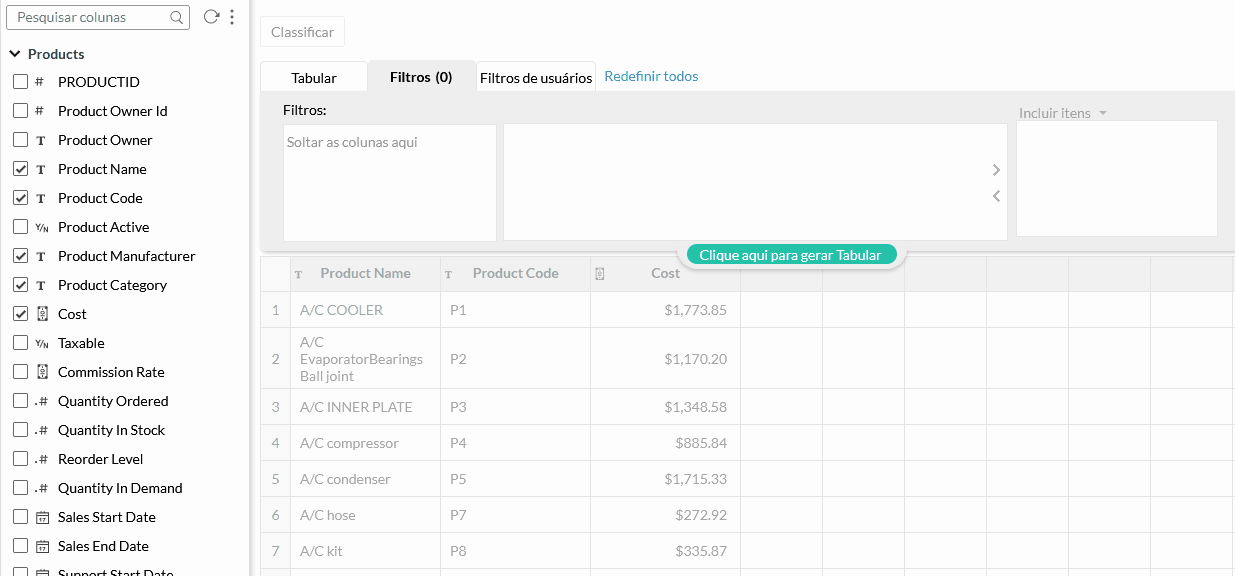Screen dimensions: 1235x576
Task: Select the Filtros (0) tab
Action: [x=421, y=77]
